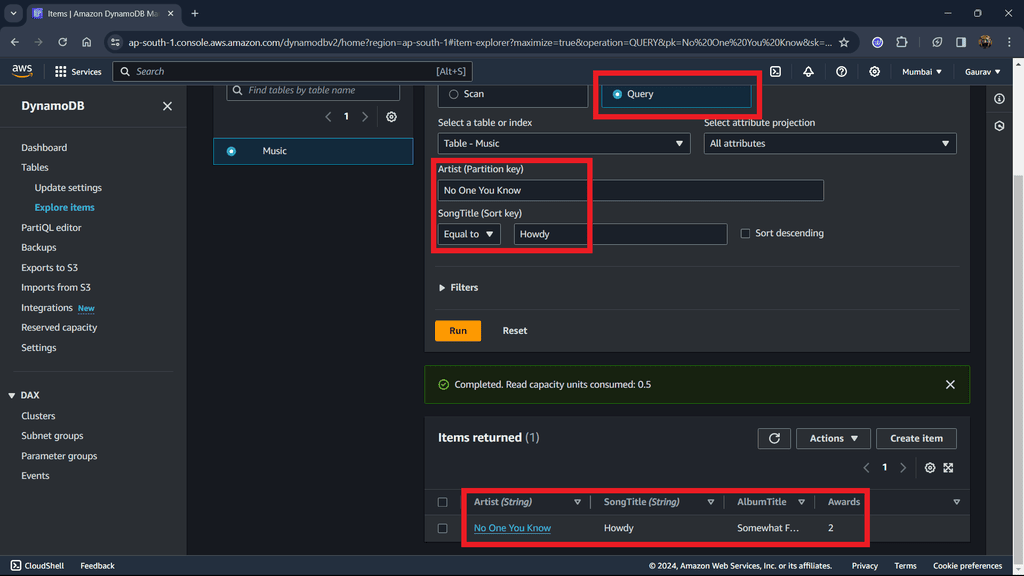Go to next page of tables list
This screenshot has width=1024, height=576.
point(365,117)
